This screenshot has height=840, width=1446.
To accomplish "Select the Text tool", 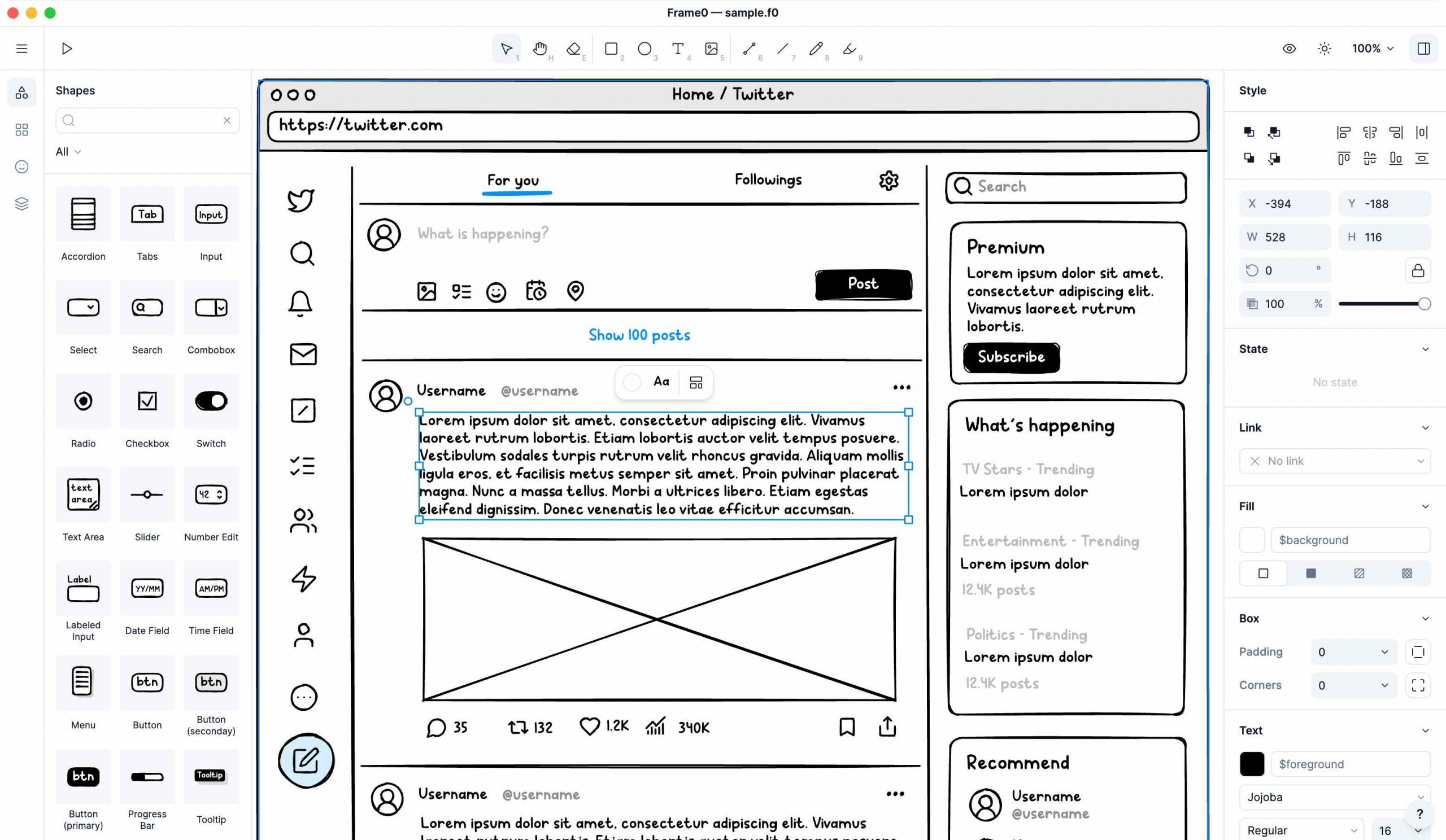I will point(678,48).
